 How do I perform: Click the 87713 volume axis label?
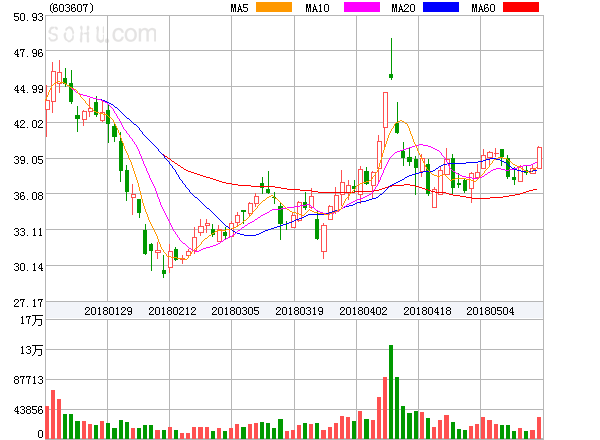(28, 380)
